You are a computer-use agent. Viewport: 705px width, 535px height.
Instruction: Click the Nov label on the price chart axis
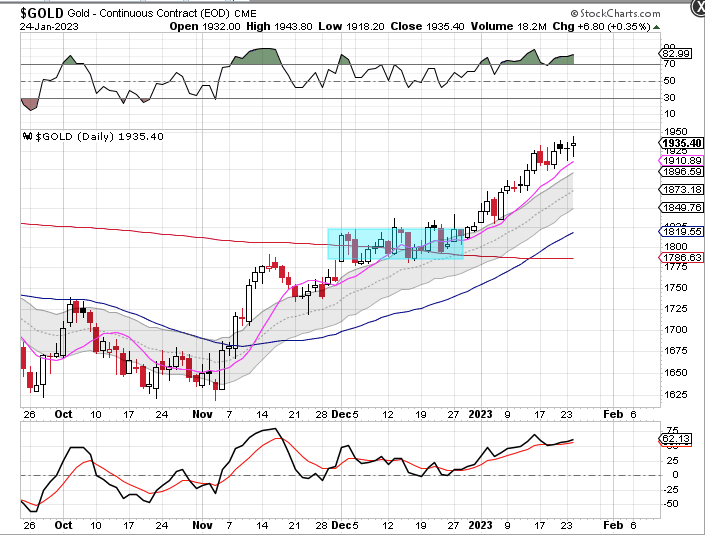202,412
